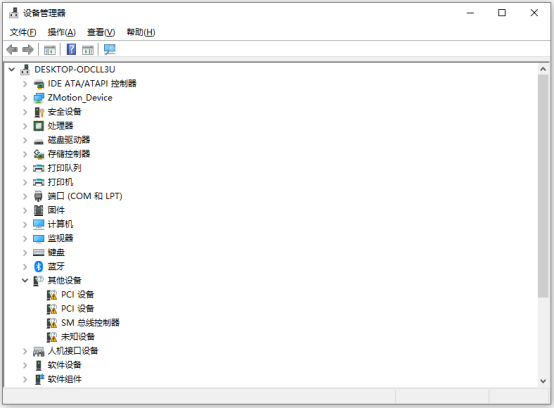Click the 其他设备 unknown-device icon
554x408 pixels.
tap(39, 280)
